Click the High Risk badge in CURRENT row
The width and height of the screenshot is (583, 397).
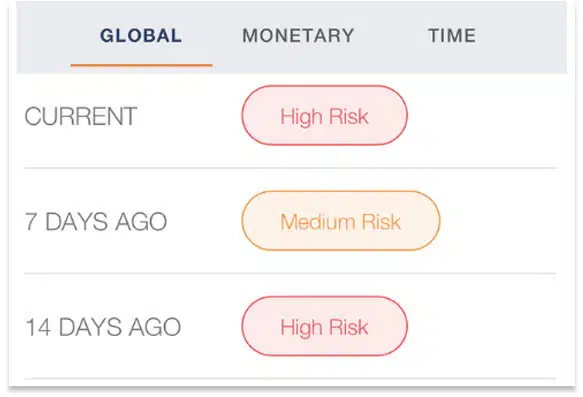325,115
